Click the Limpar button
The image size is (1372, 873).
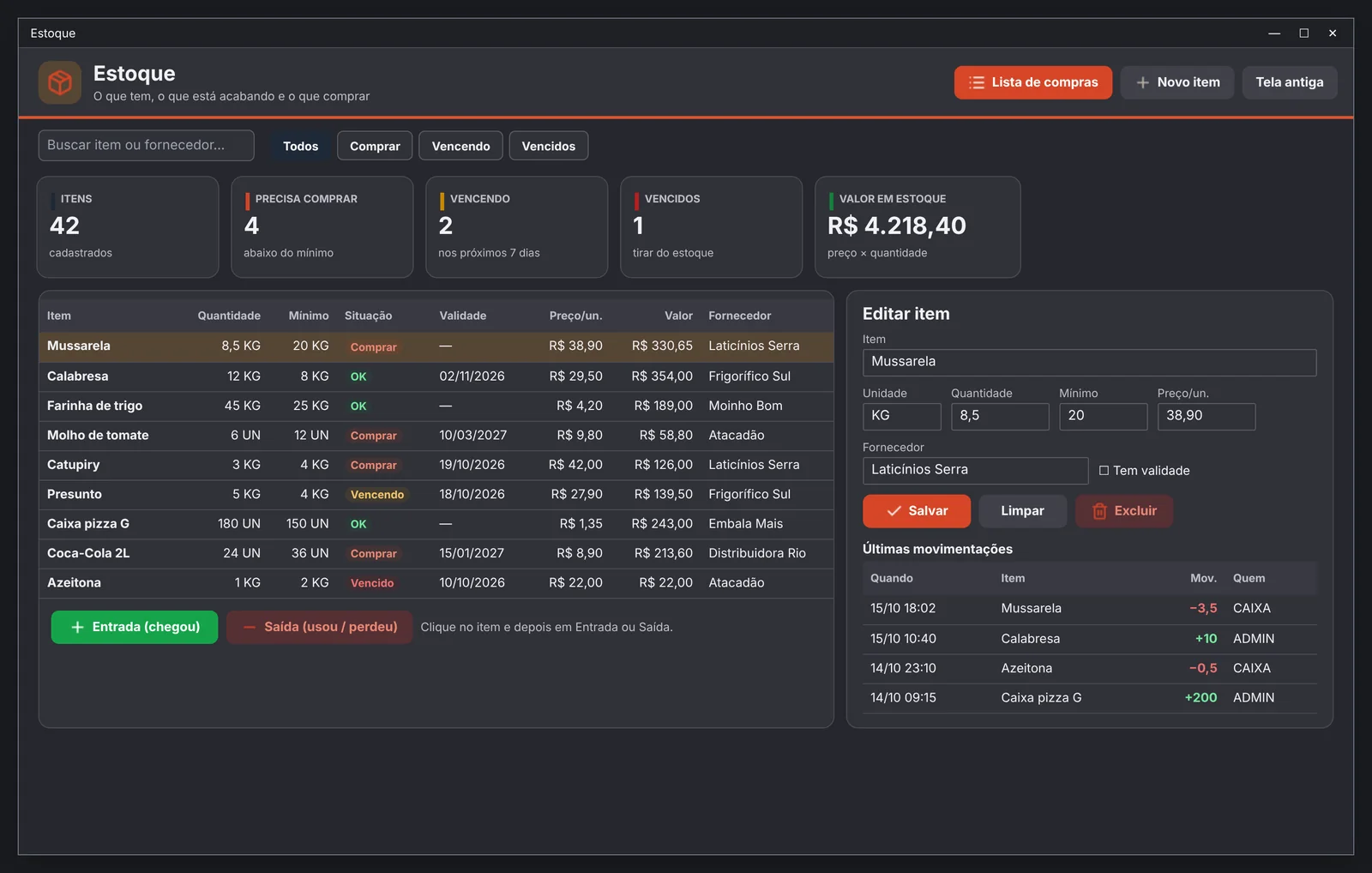pos(1022,511)
